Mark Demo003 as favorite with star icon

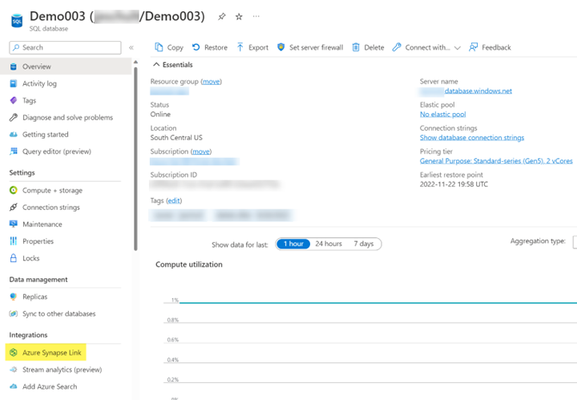click(x=239, y=17)
